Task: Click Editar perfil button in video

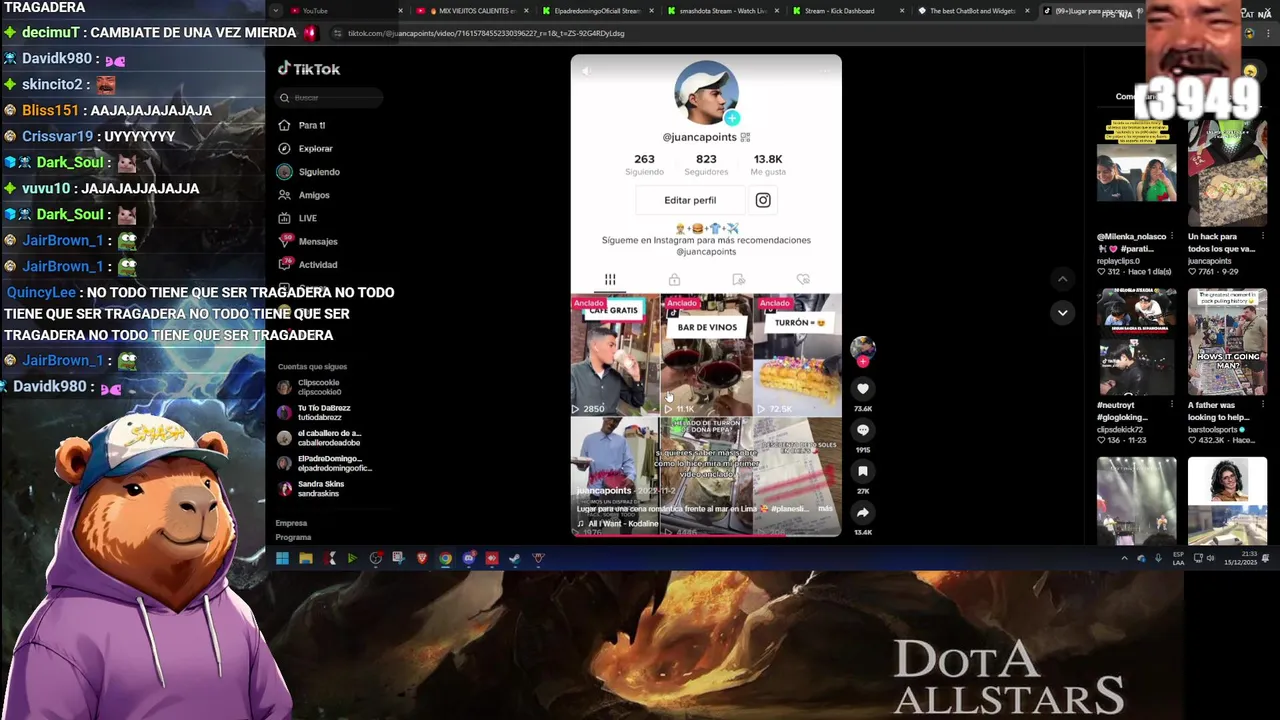Action: point(690,200)
